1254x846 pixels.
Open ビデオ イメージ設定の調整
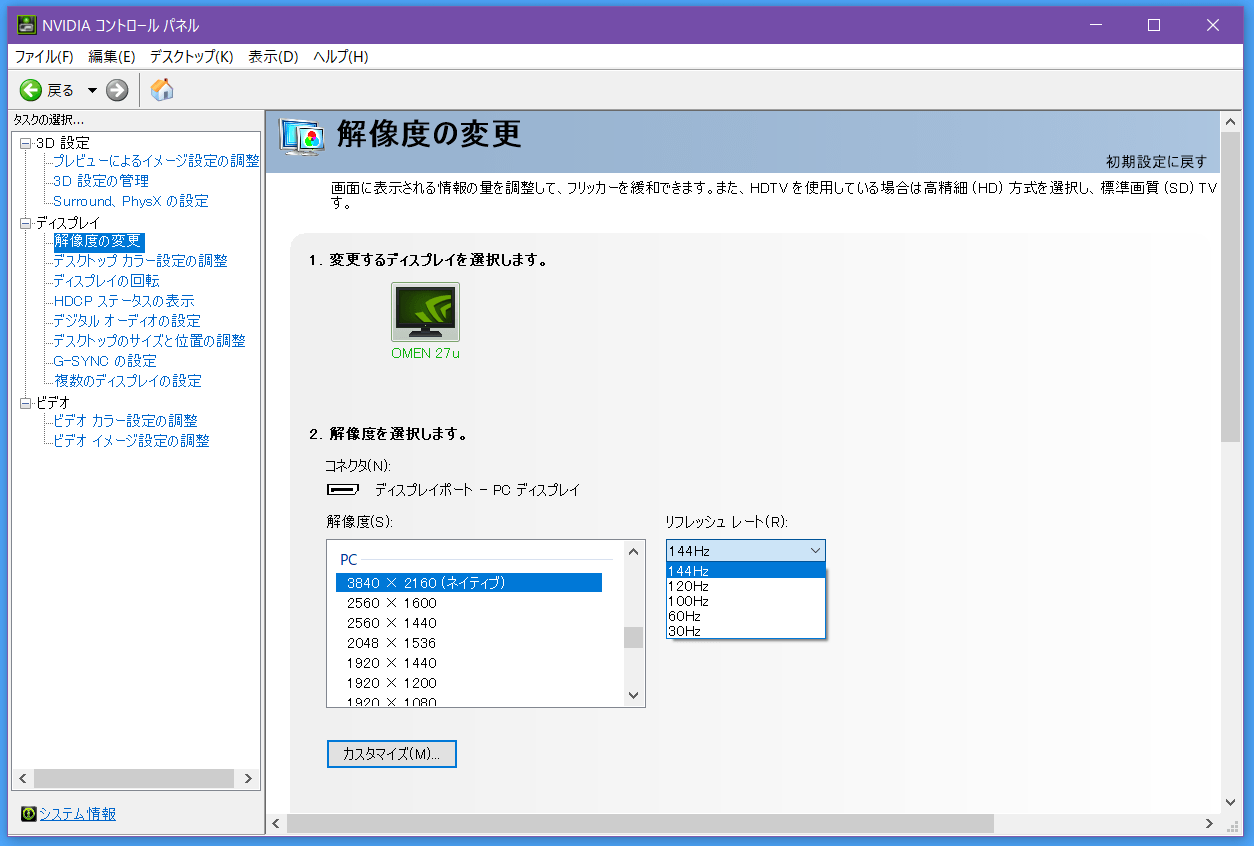tap(132, 441)
